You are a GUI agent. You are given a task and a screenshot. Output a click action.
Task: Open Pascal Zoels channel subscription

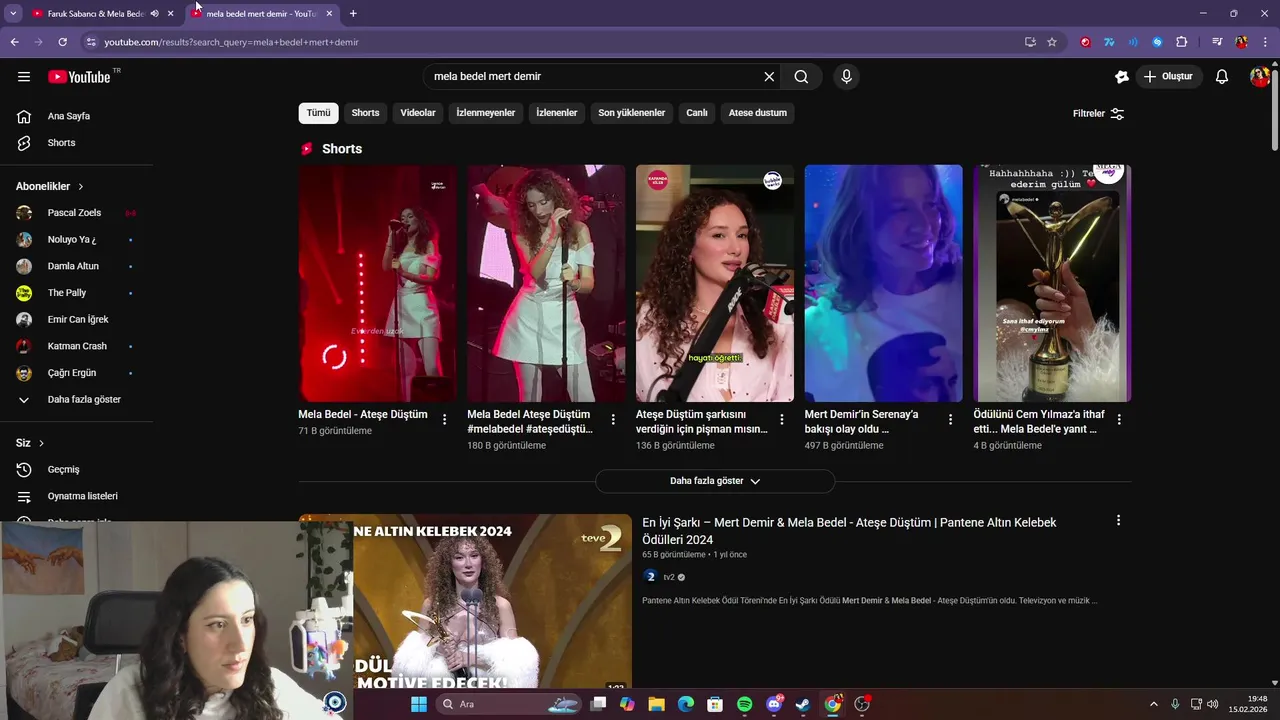76,213
